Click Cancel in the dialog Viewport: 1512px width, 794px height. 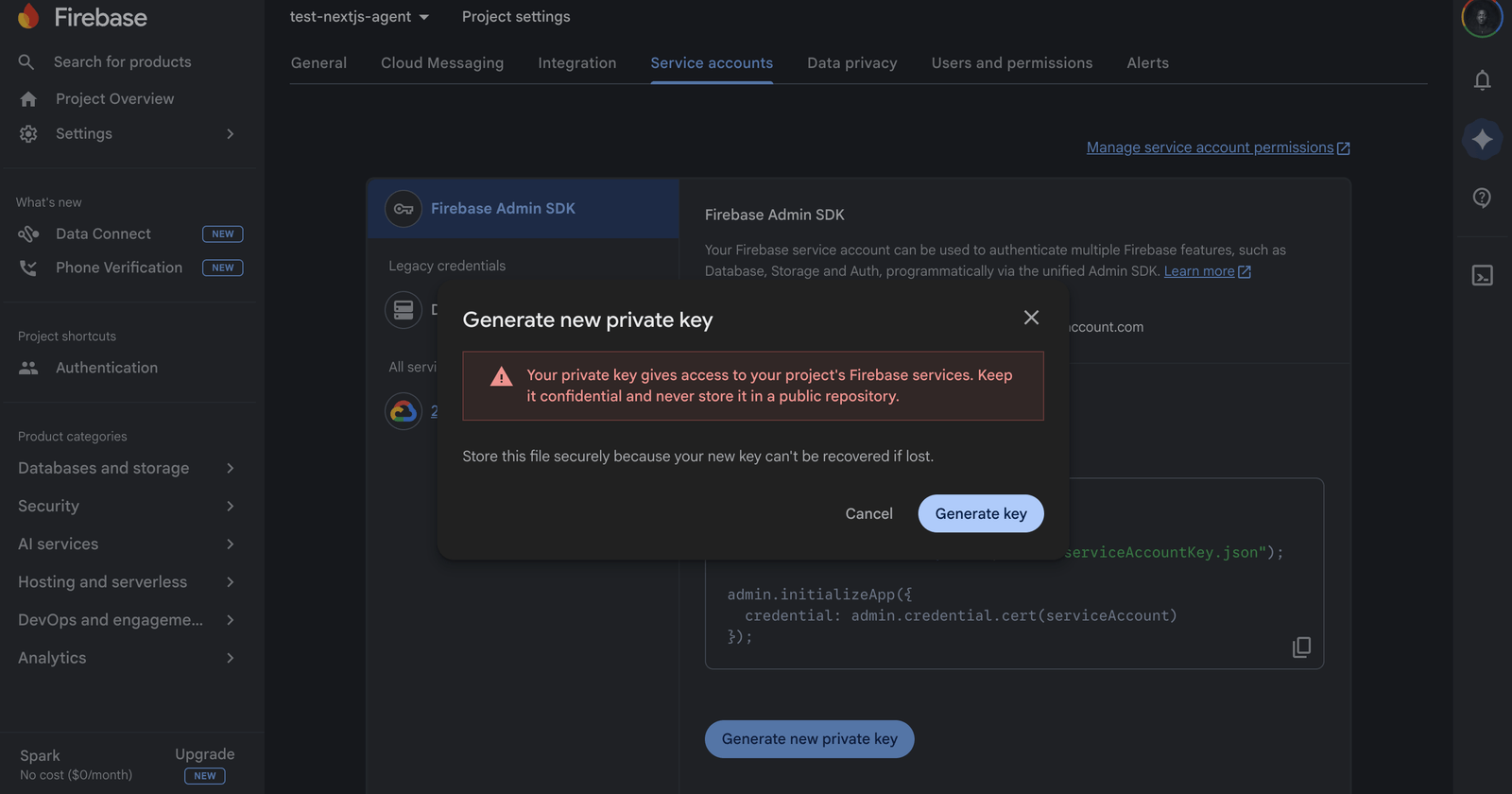(x=868, y=513)
